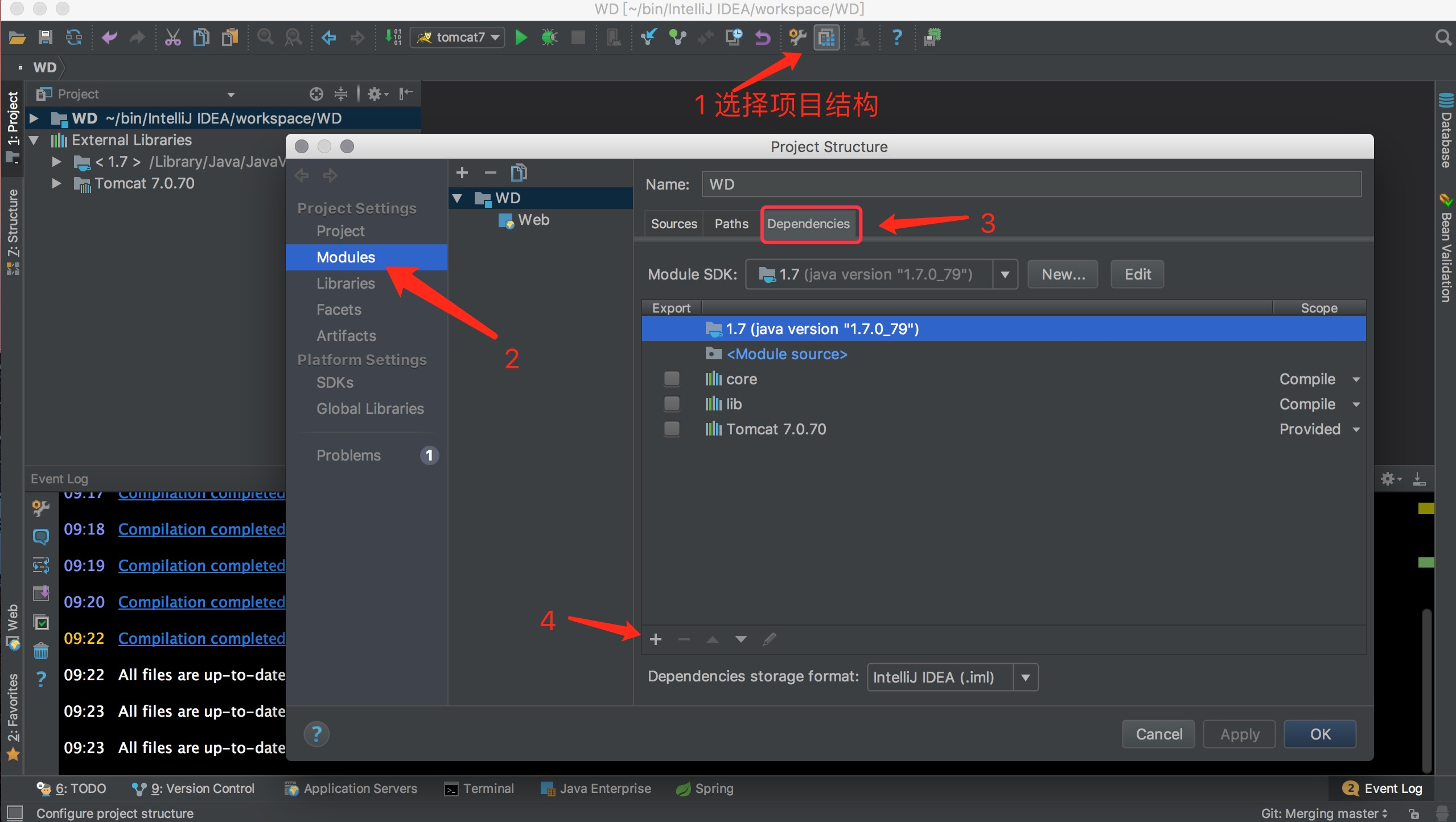Viewport: 1456px width, 822px height.
Task: Open the Module SDK dropdown
Action: [1004, 274]
